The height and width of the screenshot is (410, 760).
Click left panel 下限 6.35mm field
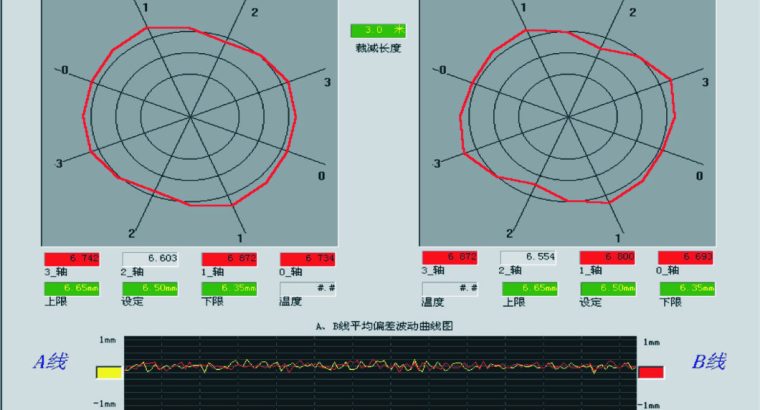tap(229, 289)
